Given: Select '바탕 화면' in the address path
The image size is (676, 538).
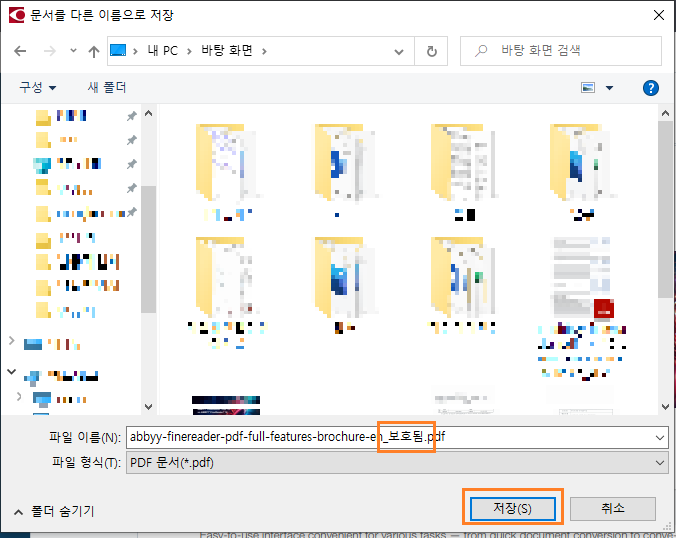Looking at the screenshot, I should (227, 51).
